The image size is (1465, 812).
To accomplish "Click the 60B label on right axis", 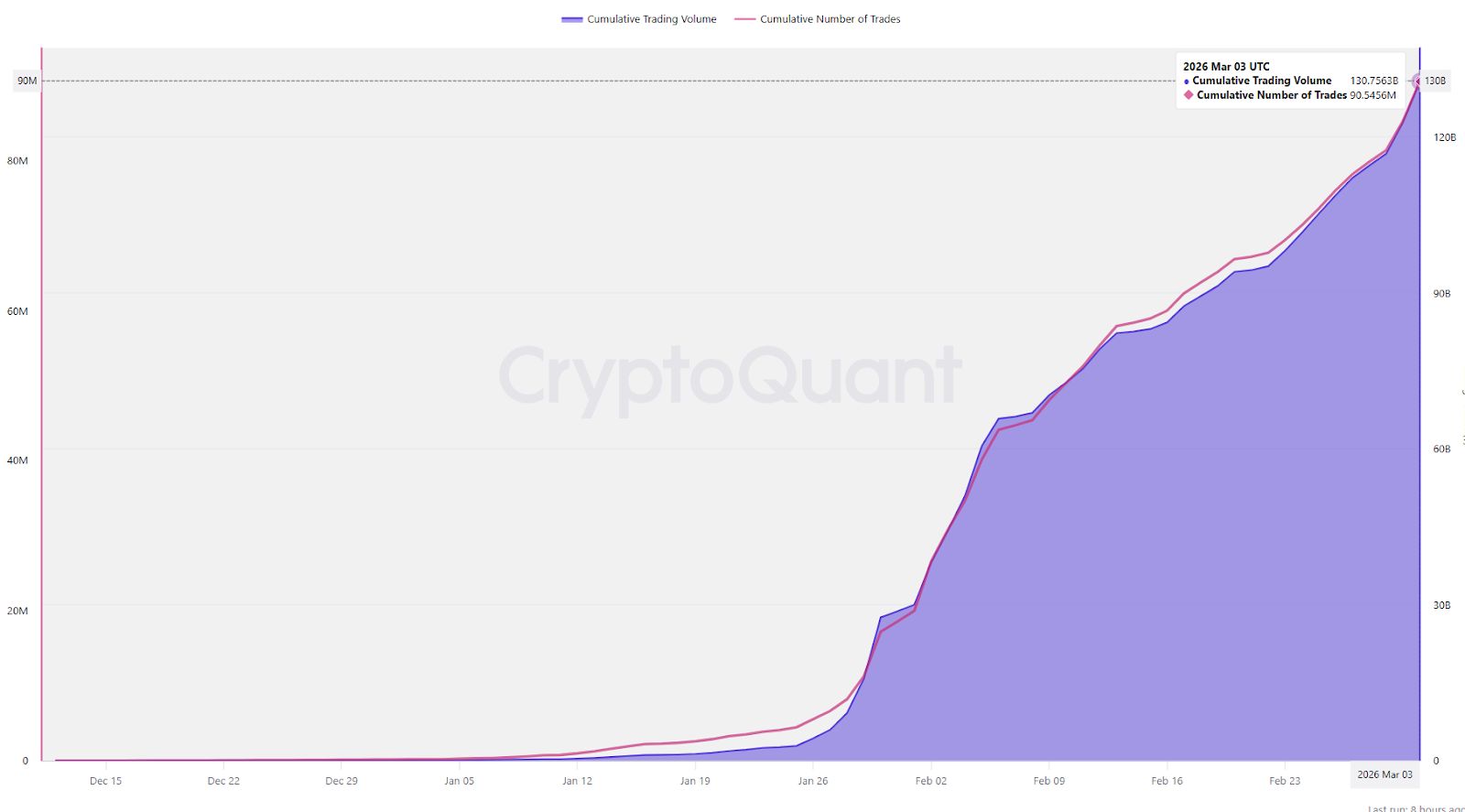I will click(1441, 449).
